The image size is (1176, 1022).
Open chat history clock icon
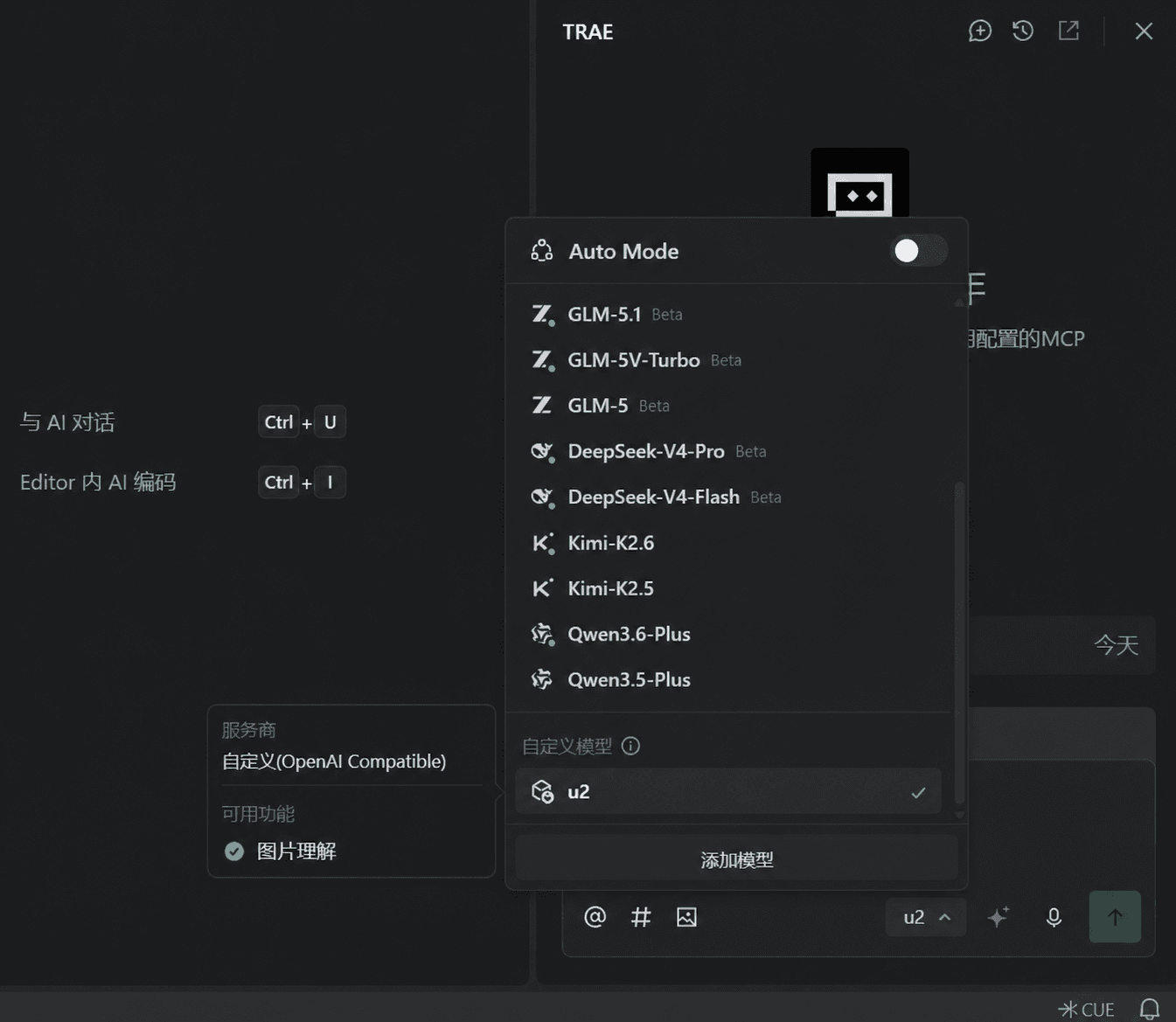1023,31
